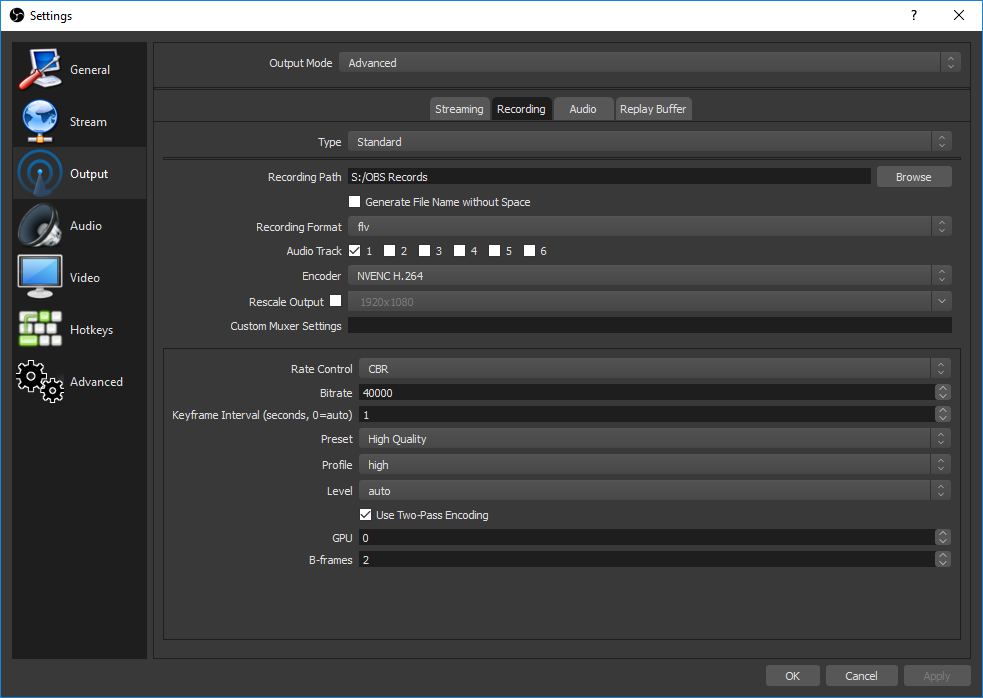Click the Keyframe Interval spinner arrows
This screenshot has height=698, width=983.
(x=942, y=414)
